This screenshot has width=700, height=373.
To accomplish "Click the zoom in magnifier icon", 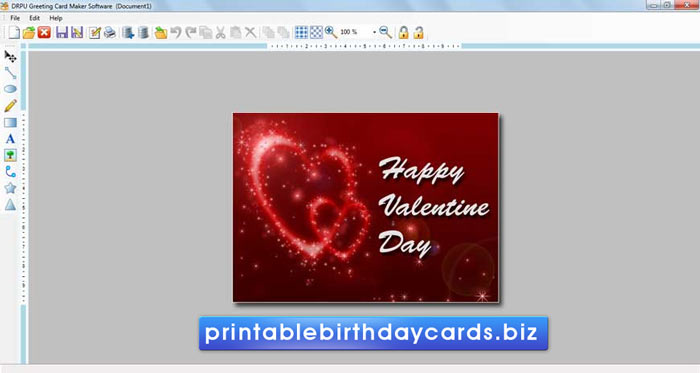I will (331, 32).
